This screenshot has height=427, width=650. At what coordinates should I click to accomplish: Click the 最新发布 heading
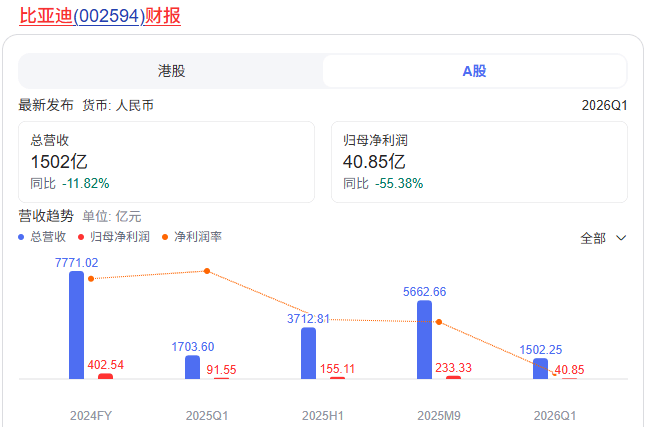pyautogui.click(x=46, y=105)
